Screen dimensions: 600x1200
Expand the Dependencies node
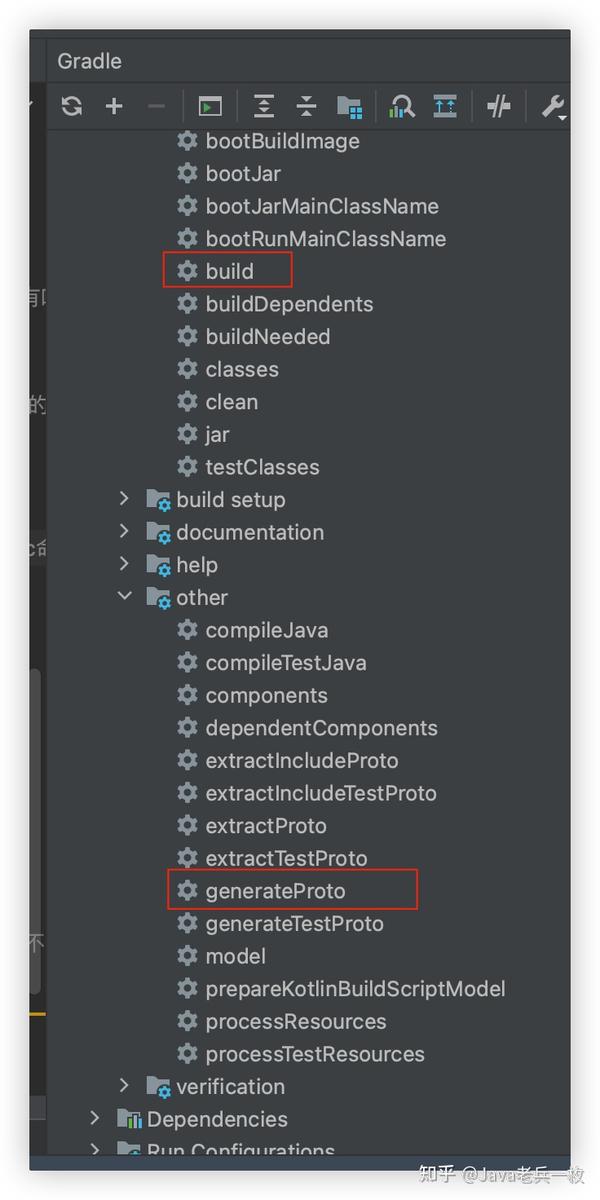[95, 1119]
